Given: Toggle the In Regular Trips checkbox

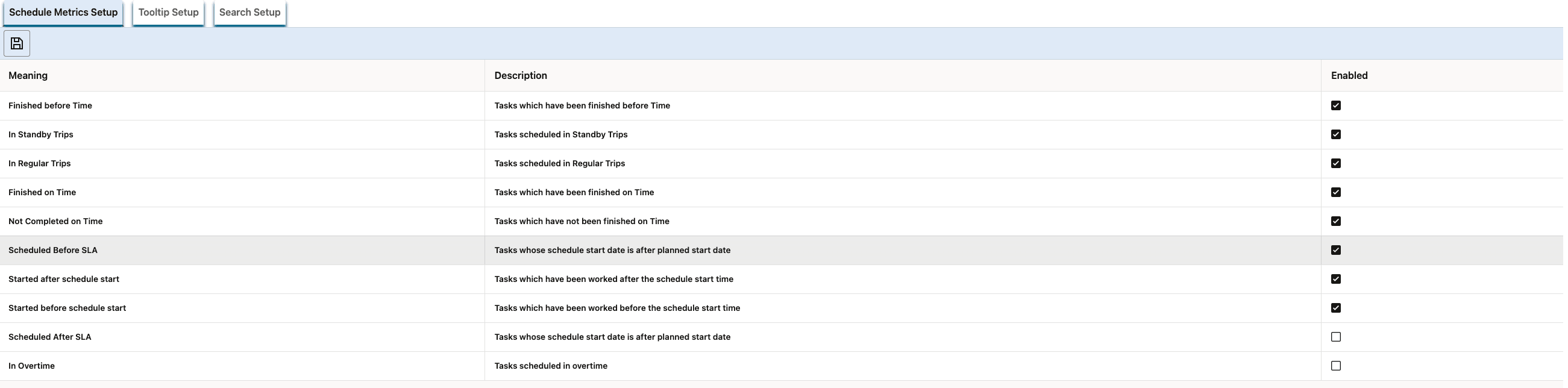Looking at the screenshot, I should point(1335,164).
